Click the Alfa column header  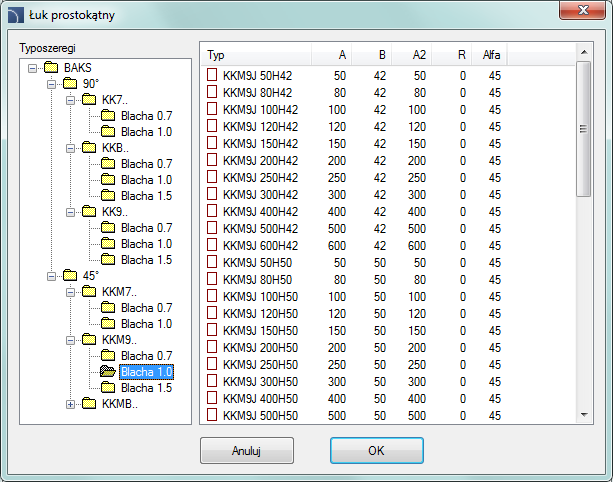491,53
